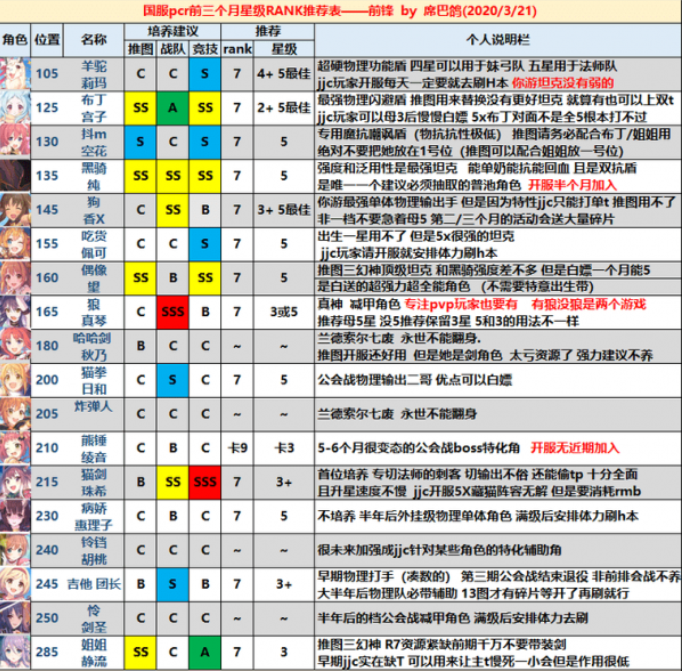Select the dark avatar of 135 黑骑 纯

15,176
